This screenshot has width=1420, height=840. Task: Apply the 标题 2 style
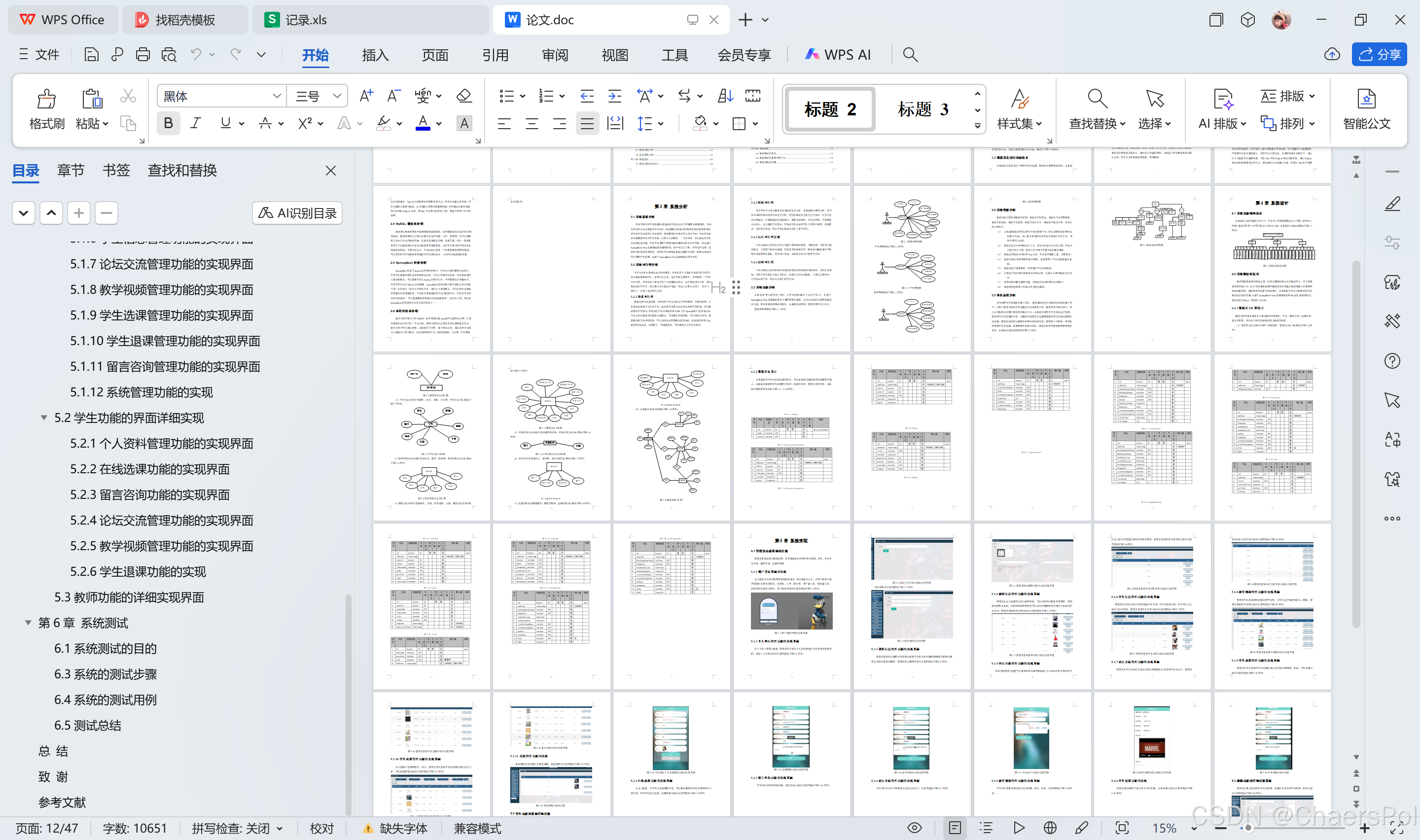[830, 108]
